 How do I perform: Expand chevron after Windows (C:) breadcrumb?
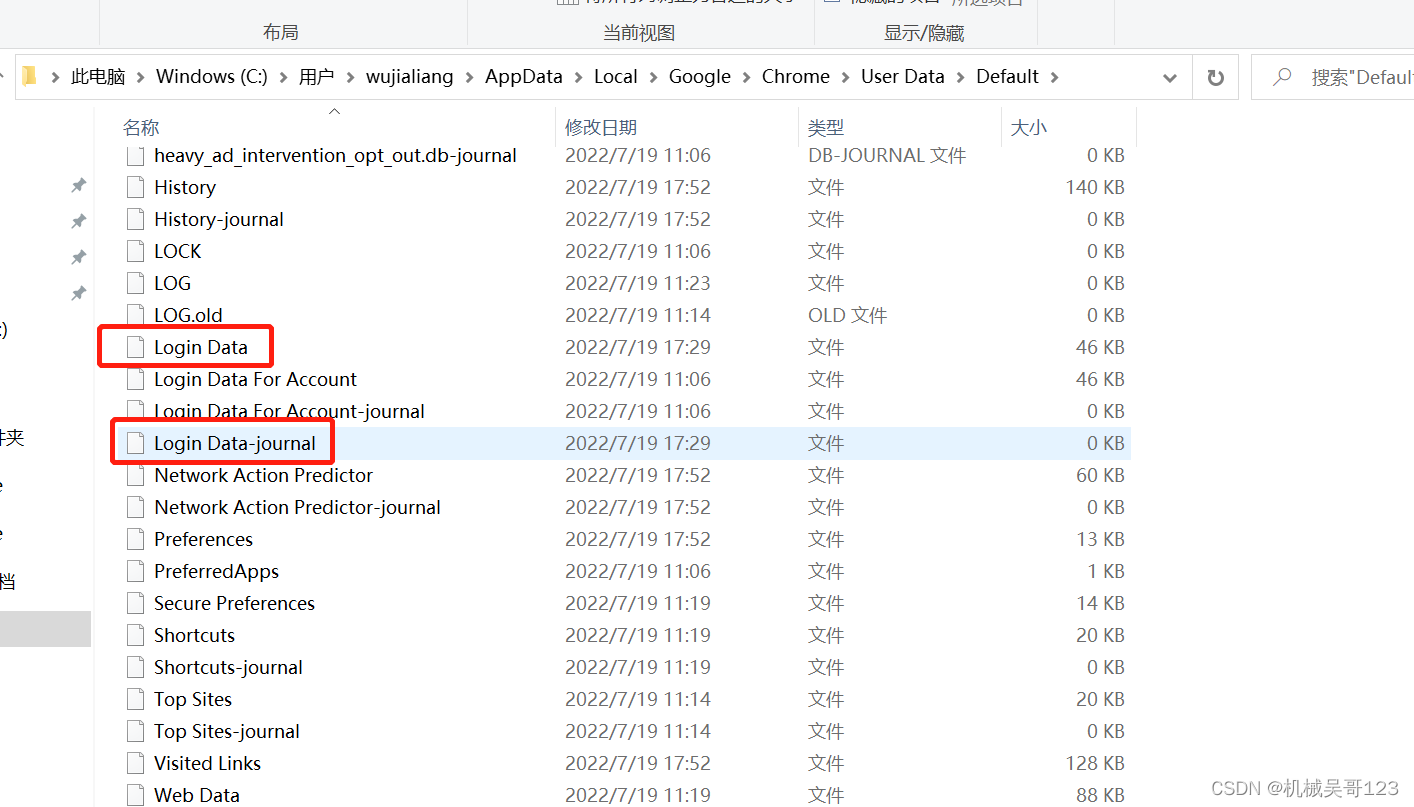(x=283, y=77)
